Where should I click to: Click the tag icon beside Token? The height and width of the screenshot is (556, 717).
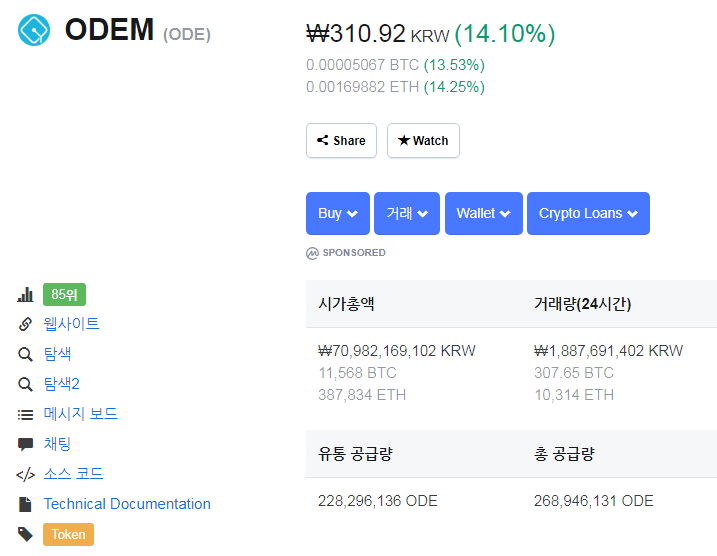[x=25, y=534]
